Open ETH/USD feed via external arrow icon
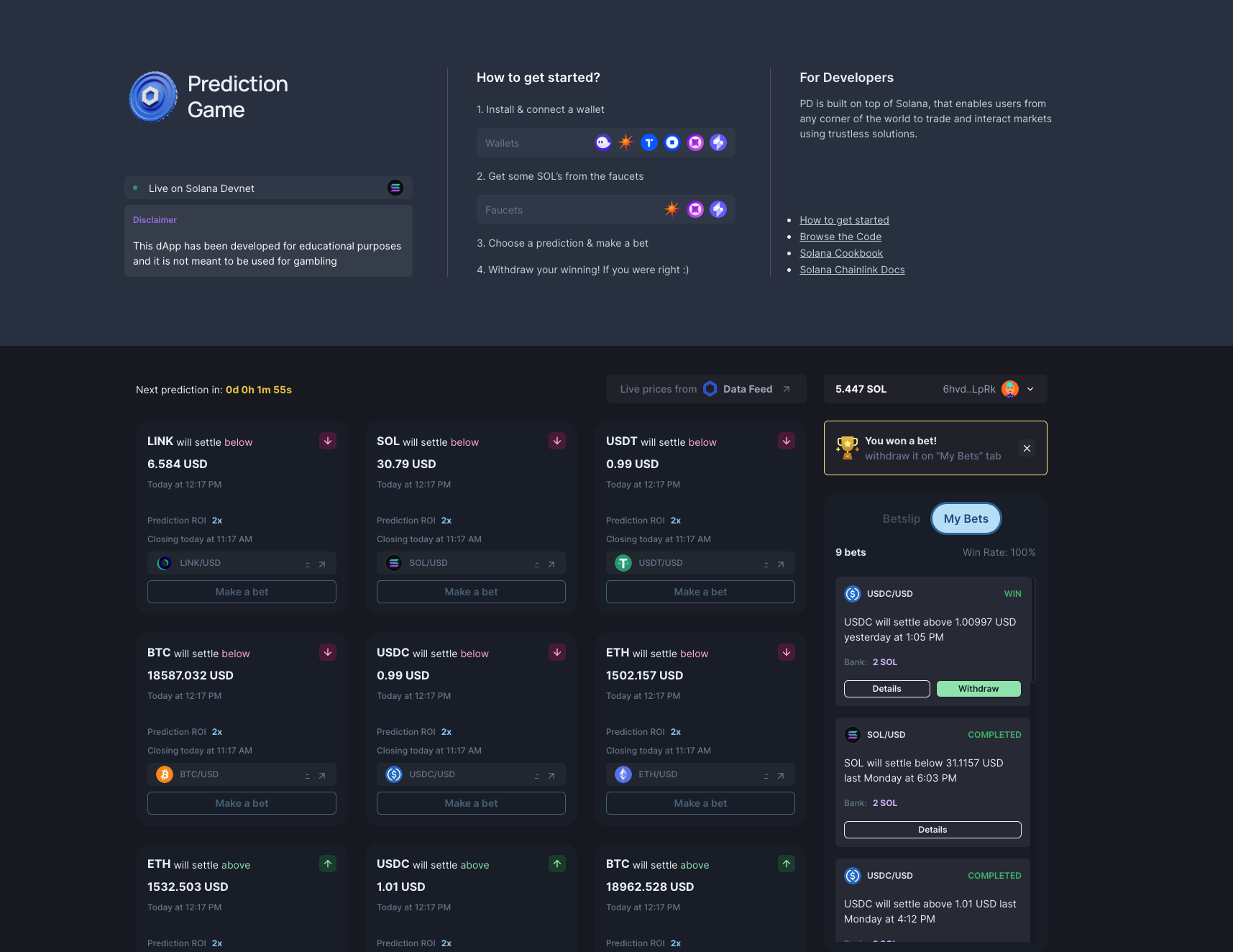 [x=781, y=776]
